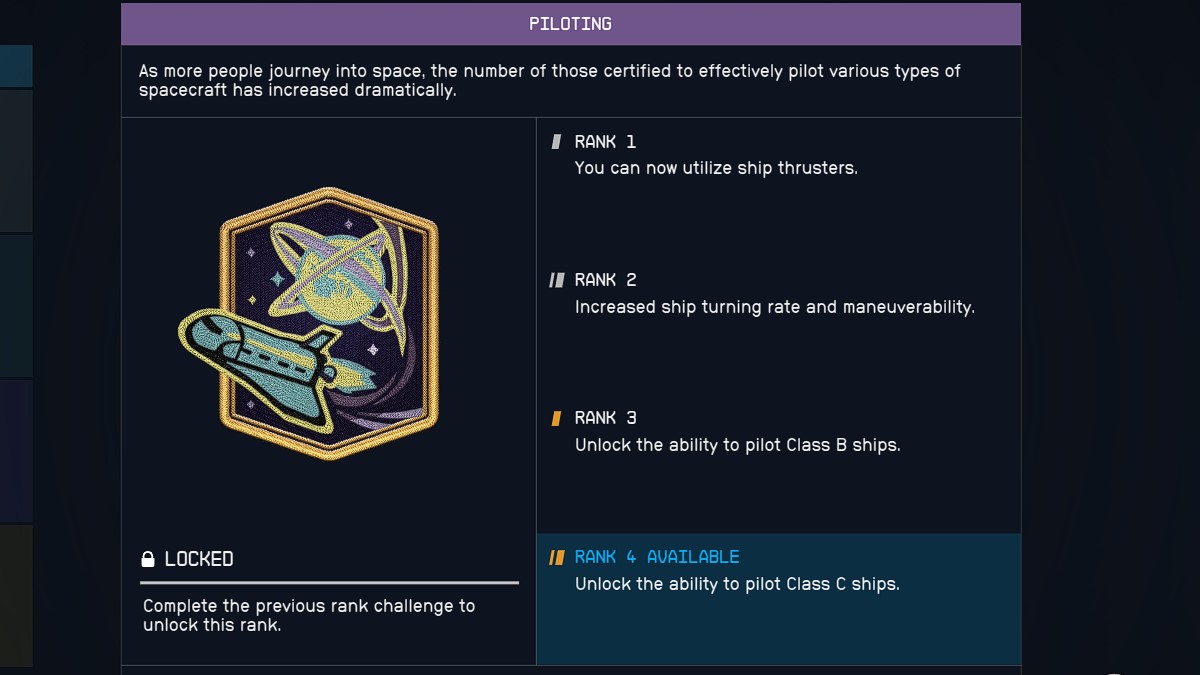Toggle selection of the Rank 4 row
This screenshot has width=1200, height=675.
[778, 598]
